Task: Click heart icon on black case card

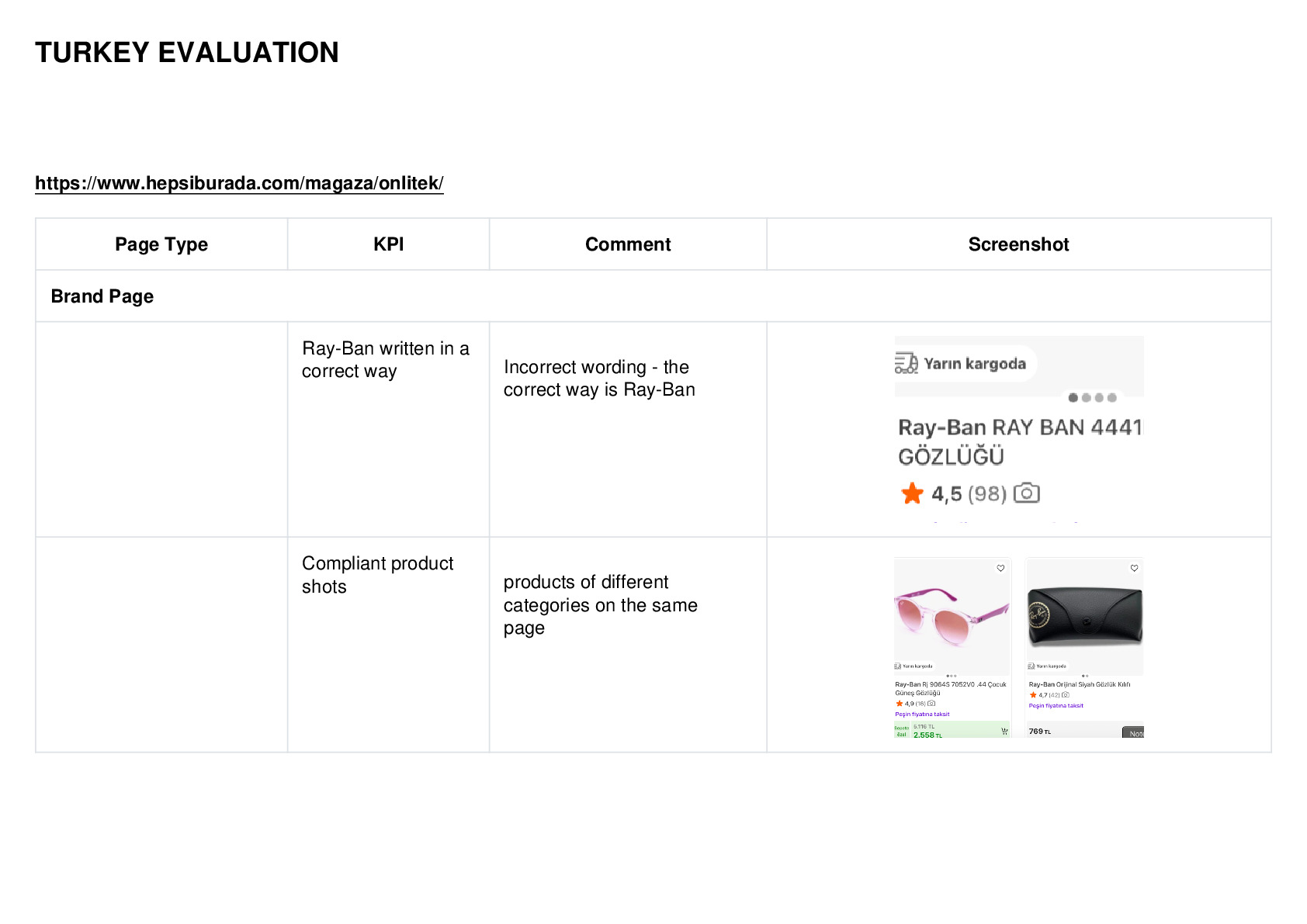Action: [1134, 568]
